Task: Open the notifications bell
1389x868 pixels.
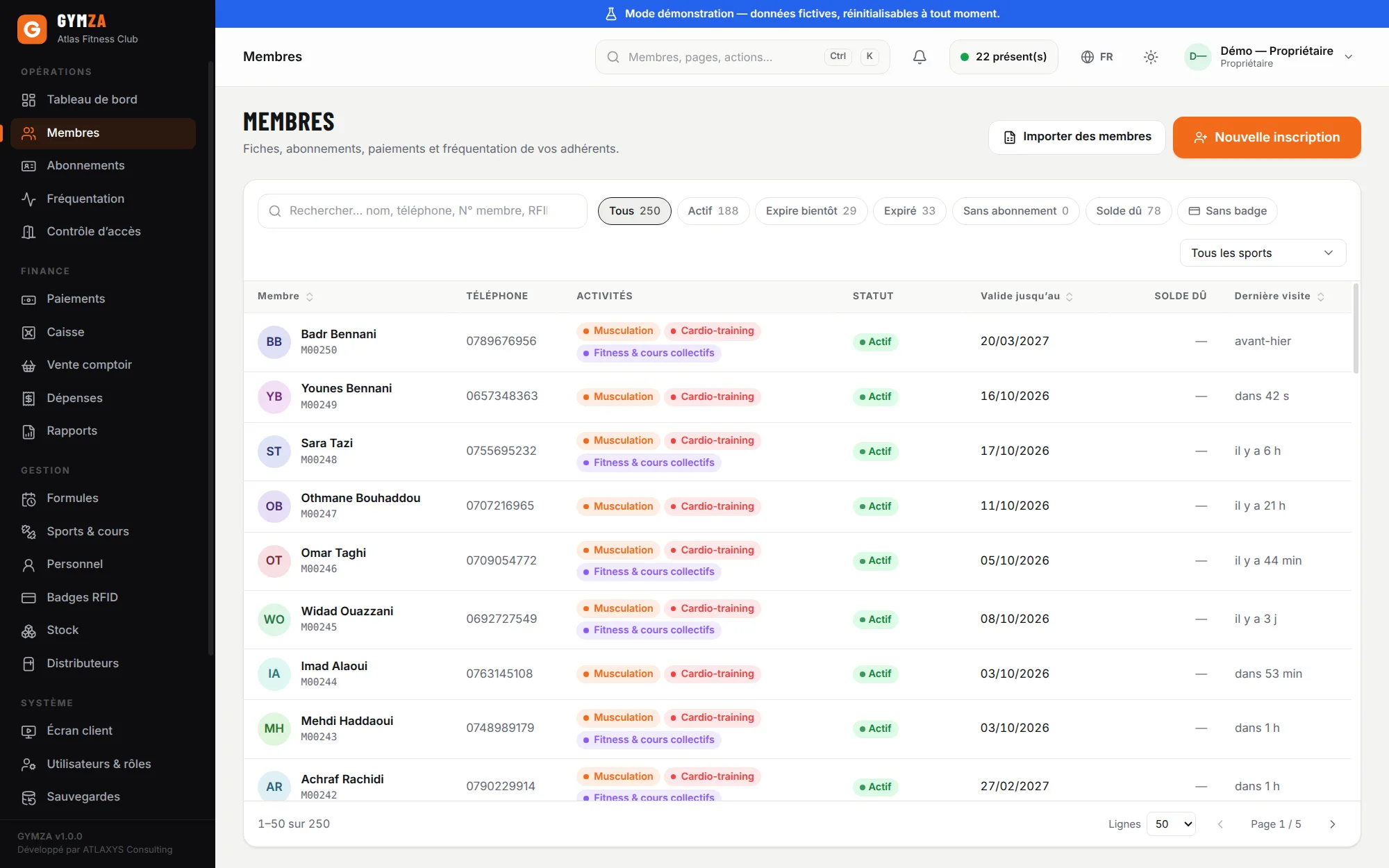Action: [x=920, y=57]
